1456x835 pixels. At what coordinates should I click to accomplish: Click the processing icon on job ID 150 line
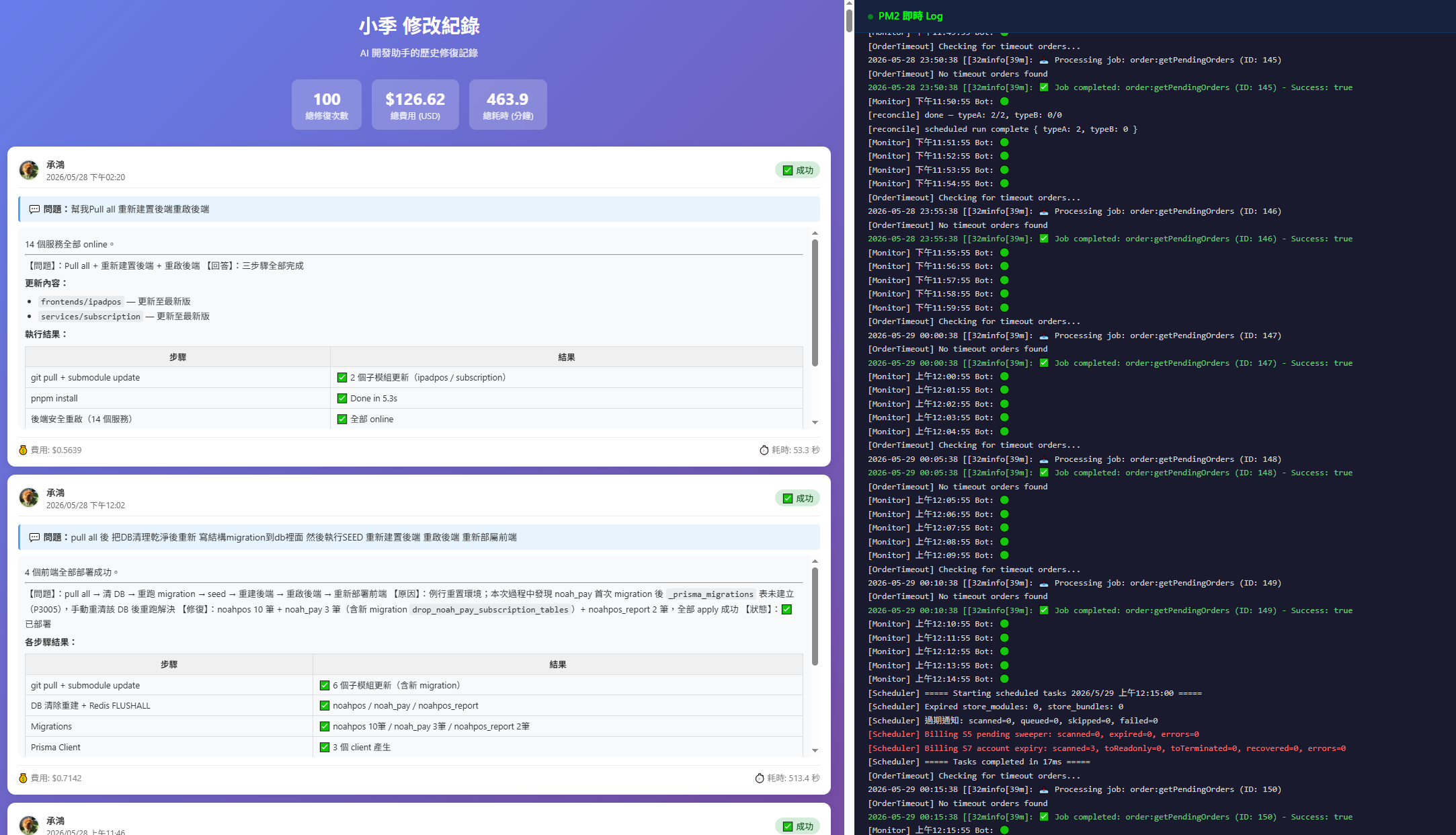(1044, 789)
